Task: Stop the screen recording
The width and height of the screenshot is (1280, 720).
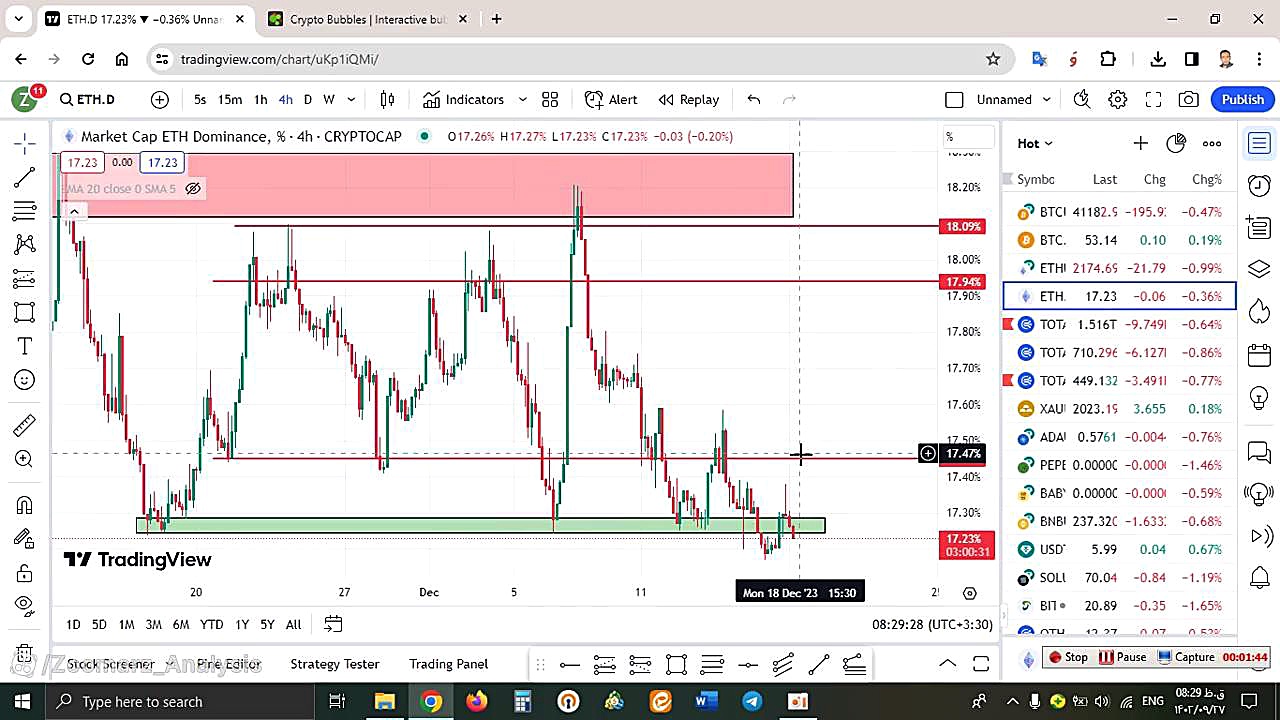Action: coord(1068,657)
